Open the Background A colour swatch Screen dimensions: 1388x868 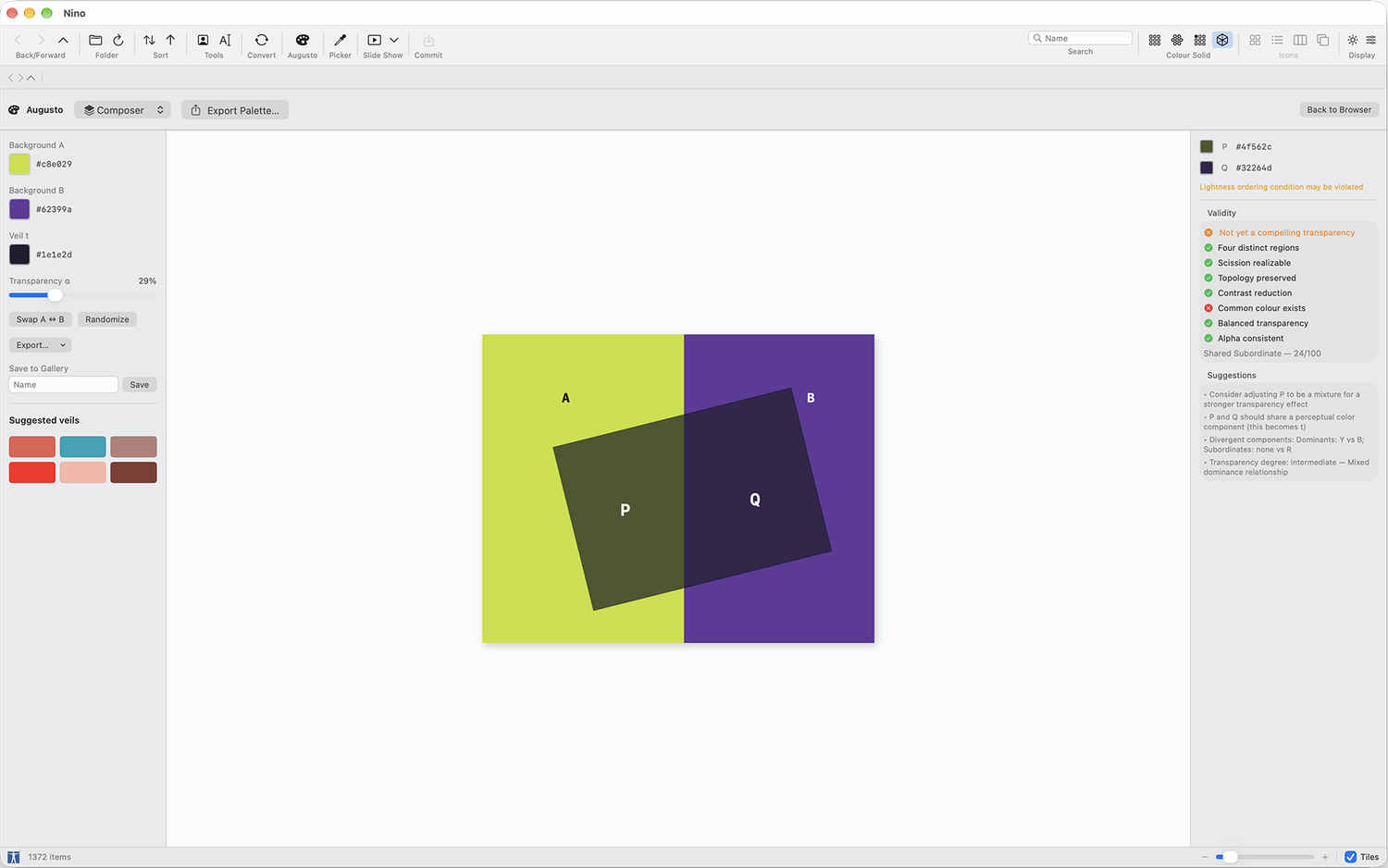(x=19, y=164)
